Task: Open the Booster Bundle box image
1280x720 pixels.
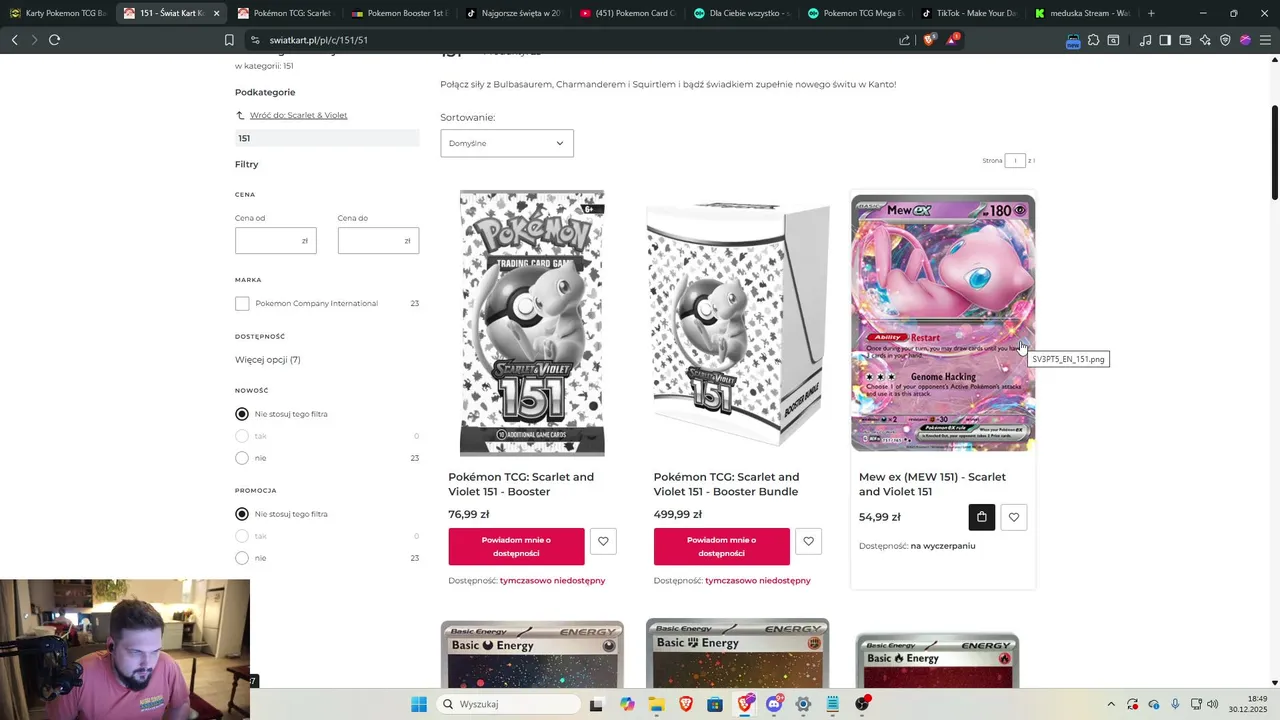Action: point(738,323)
